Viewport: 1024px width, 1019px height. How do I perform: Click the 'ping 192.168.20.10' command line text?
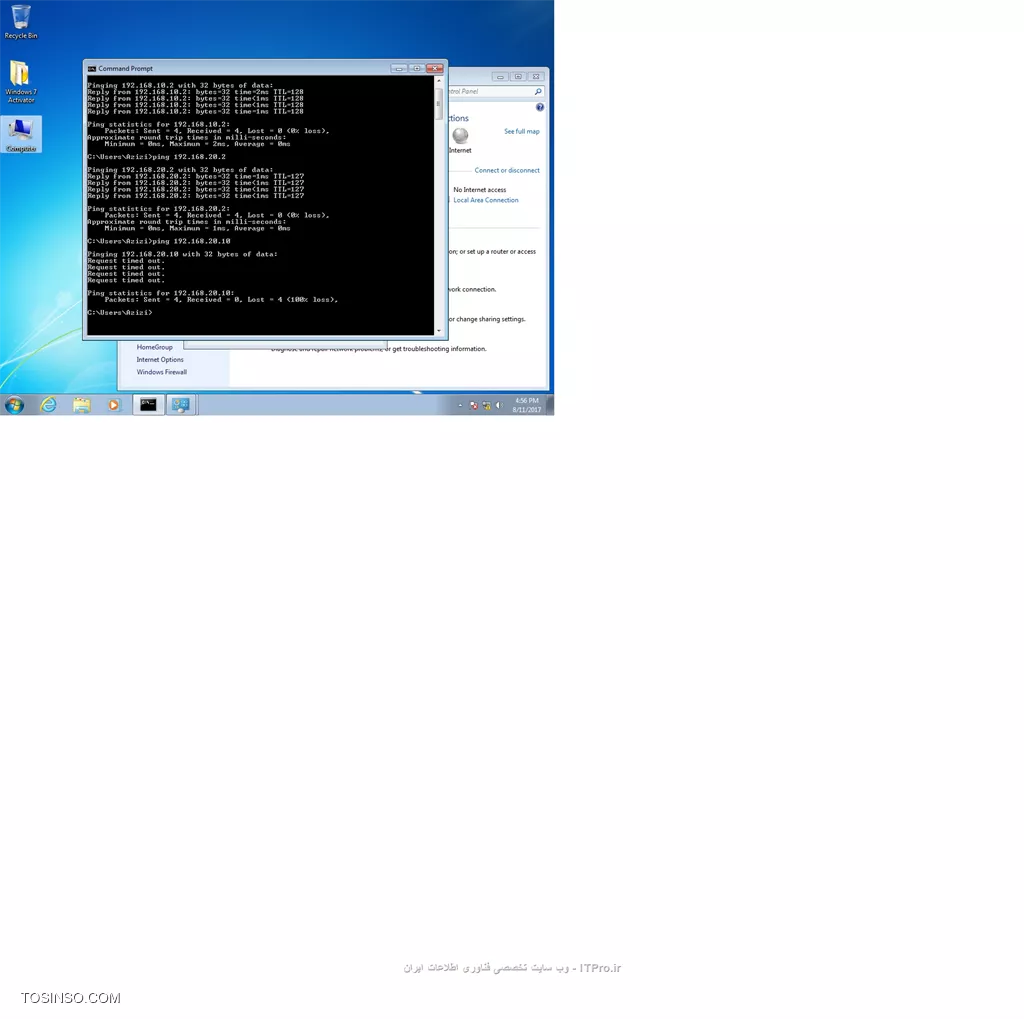point(191,241)
